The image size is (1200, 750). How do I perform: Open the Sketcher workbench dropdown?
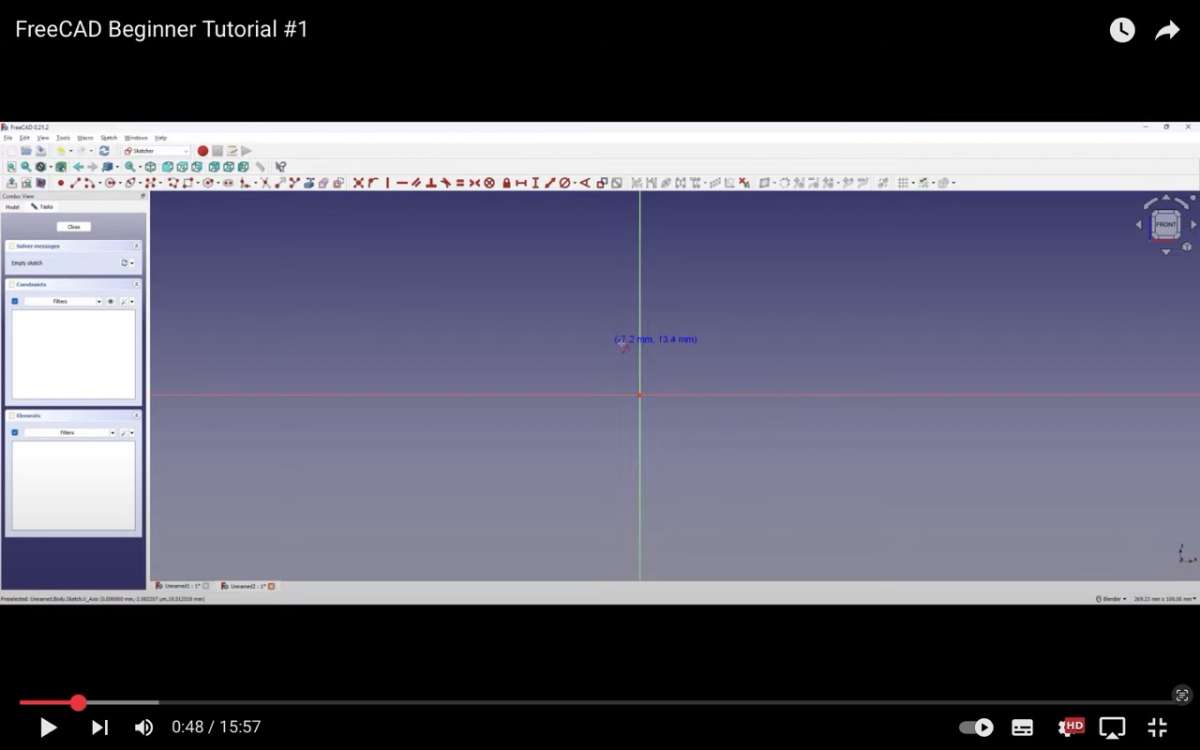(x=155, y=151)
